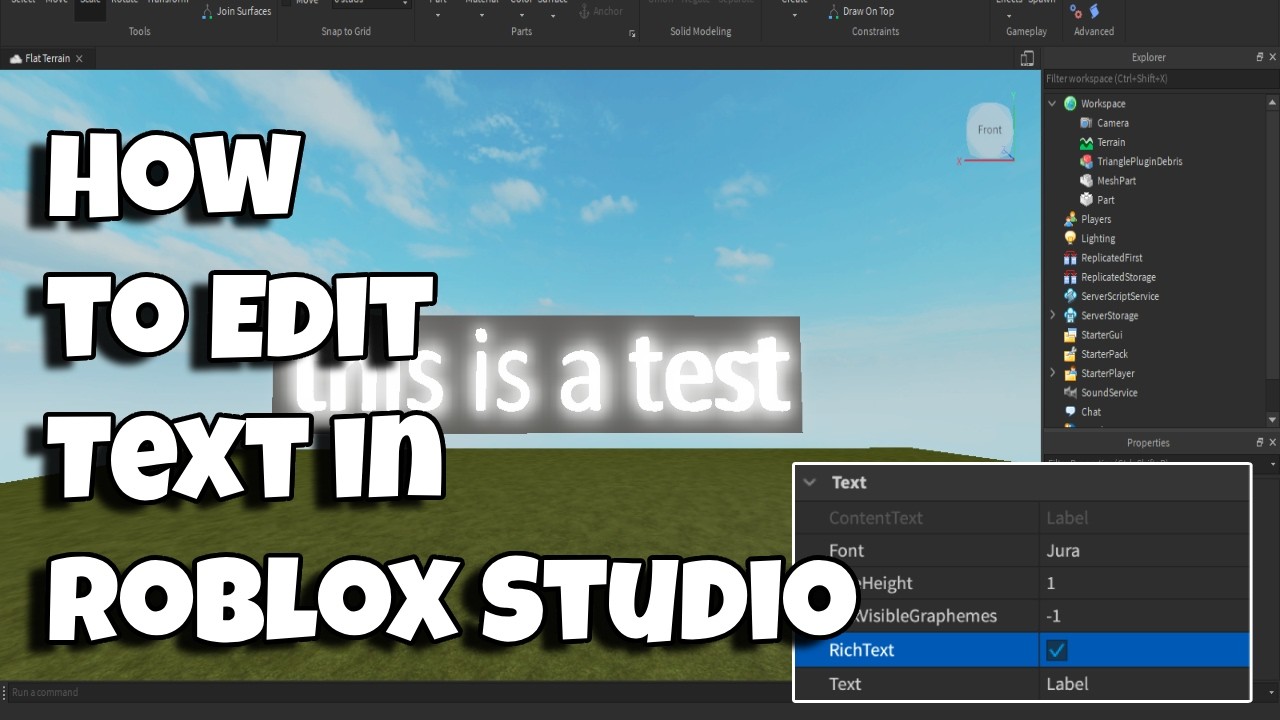Collapse the Text properties section
The width and height of the screenshot is (1280, 720).
[810, 482]
